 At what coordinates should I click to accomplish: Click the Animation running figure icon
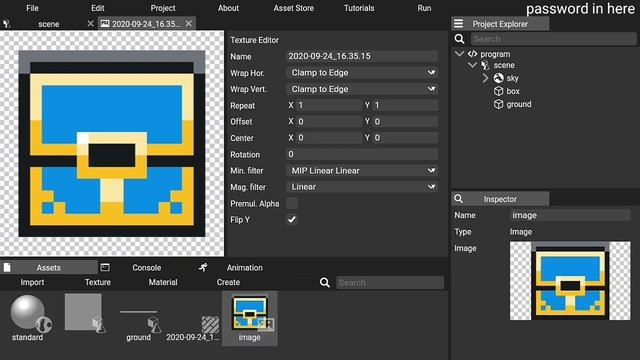pyautogui.click(x=203, y=267)
